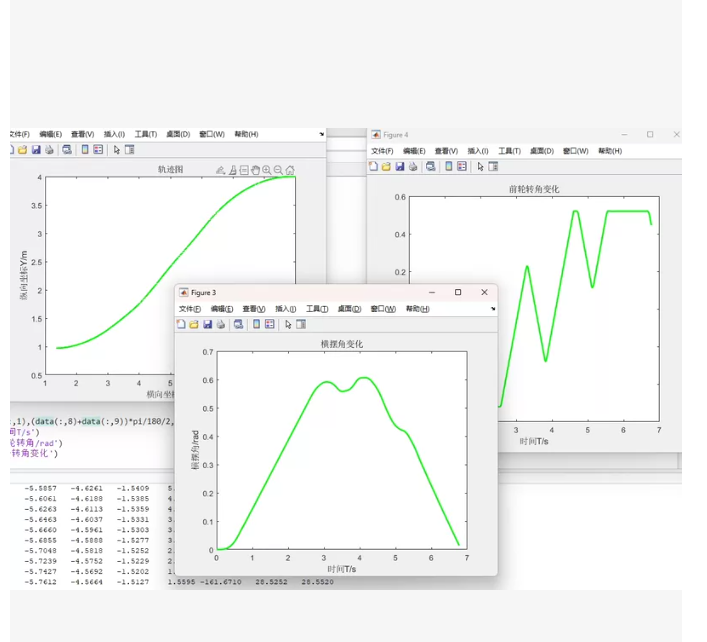Dock the 轨迹图 figure using the corner arrow
Viewport: 707px width, 642px height.
point(321,134)
